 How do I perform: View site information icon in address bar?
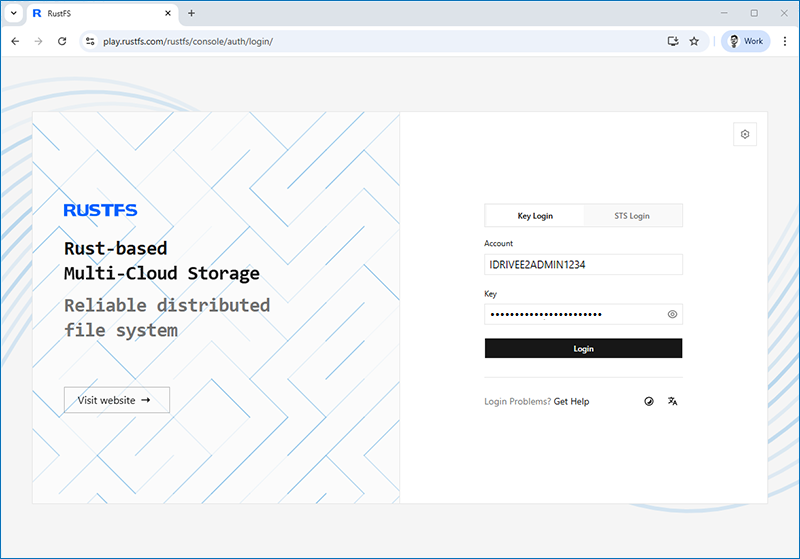(x=90, y=41)
